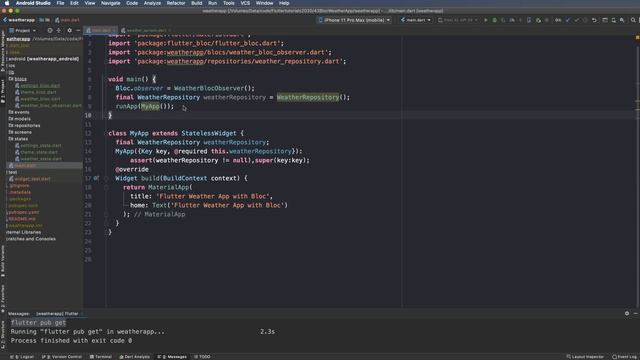
Task: Click line 10 closing brace in editor
Action: [x=110, y=115]
